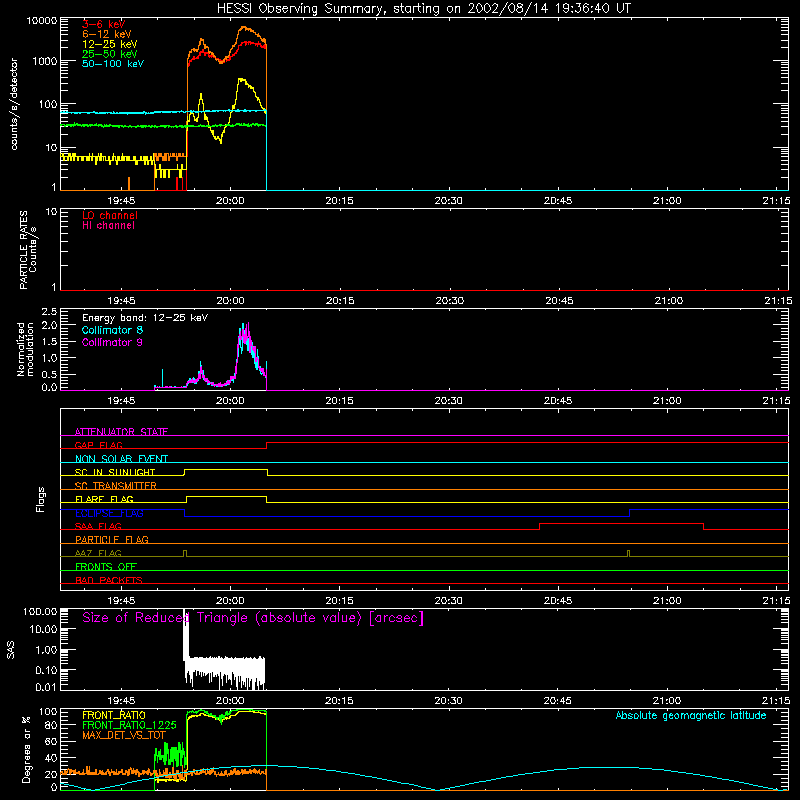The width and height of the screenshot is (800, 800).
Task: Select the 'Collimator 8' legend entry
Action: click(112, 330)
